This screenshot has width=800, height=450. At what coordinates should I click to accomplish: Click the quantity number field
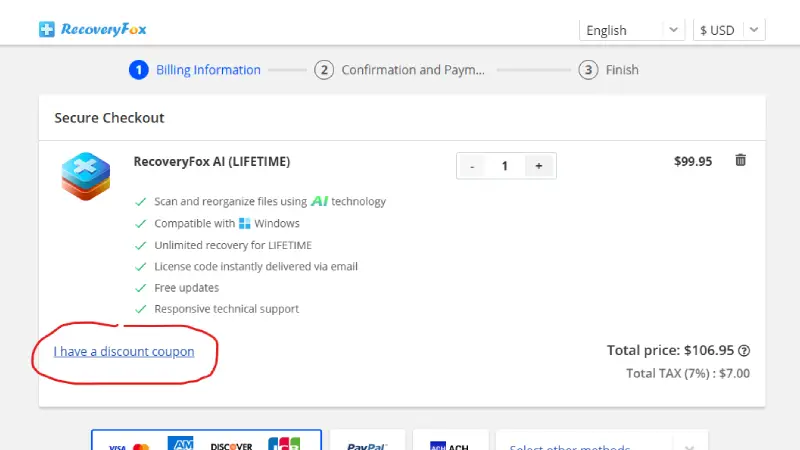pyautogui.click(x=505, y=166)
